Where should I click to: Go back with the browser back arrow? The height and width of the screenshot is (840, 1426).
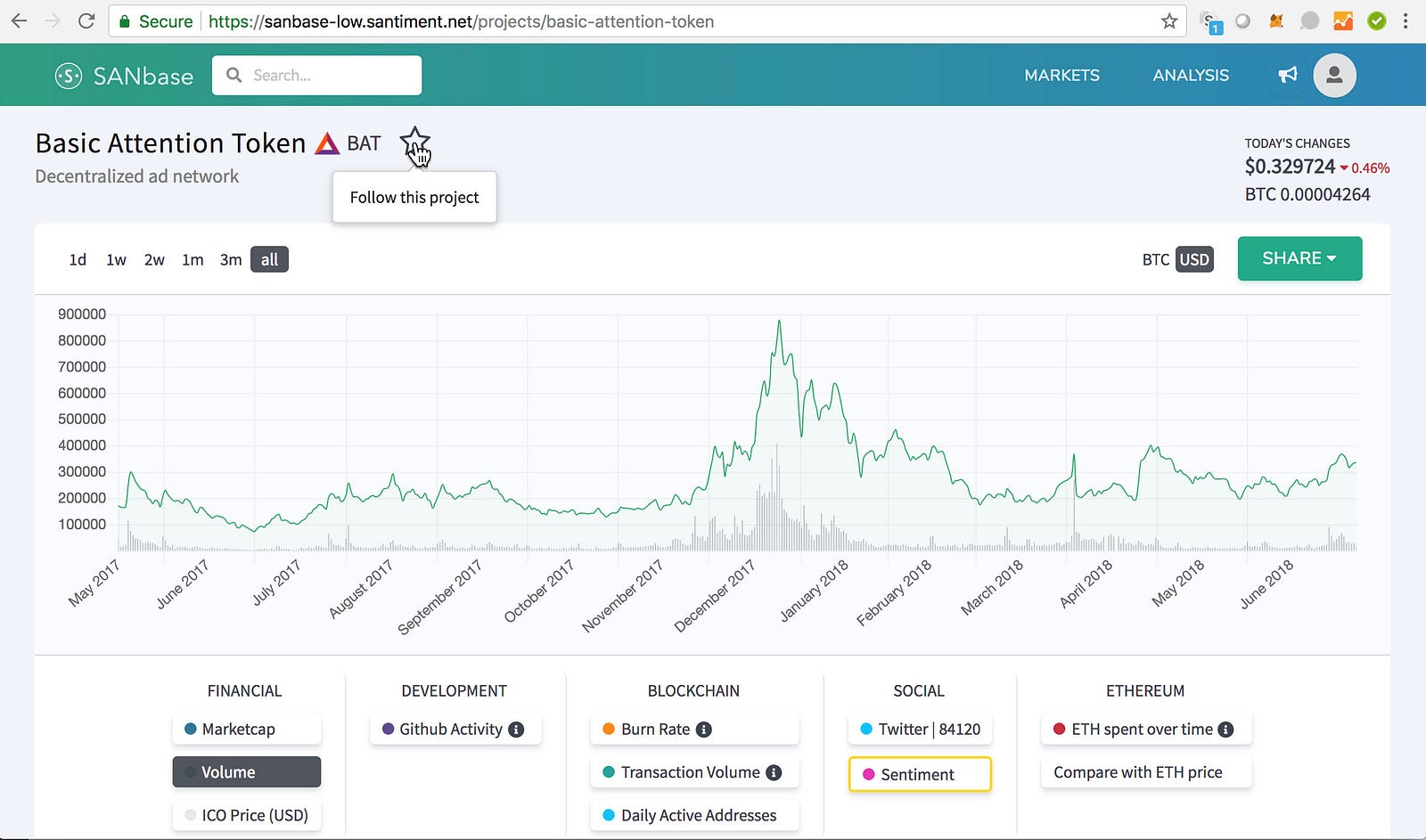(20, 20)
